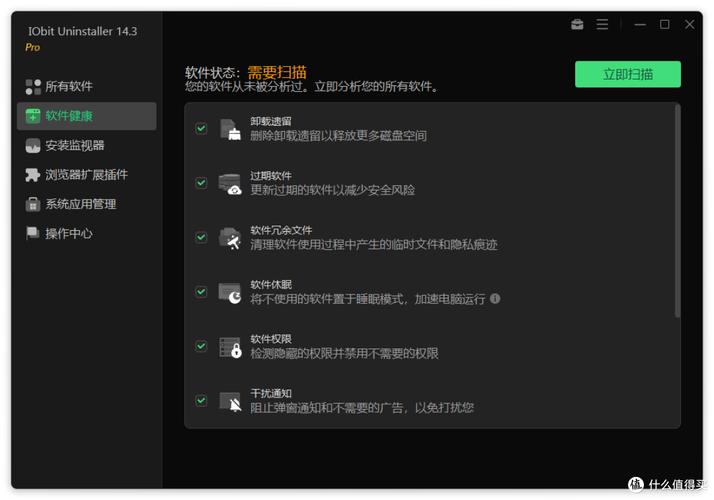Click the Pro edition label
The image size is (714, 500).
point(32,47)
